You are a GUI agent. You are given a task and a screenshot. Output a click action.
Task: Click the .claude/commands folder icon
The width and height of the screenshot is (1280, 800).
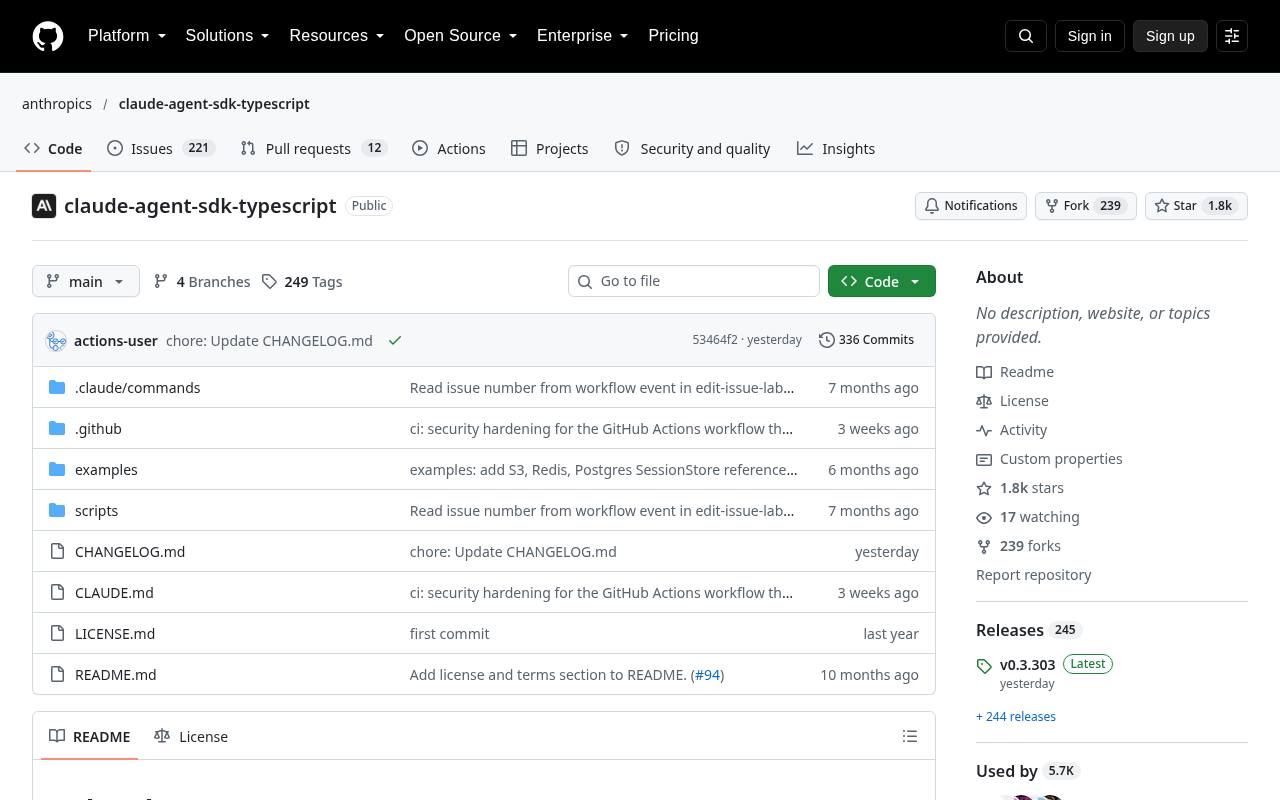pyautogui.click(x=57, y=387)
